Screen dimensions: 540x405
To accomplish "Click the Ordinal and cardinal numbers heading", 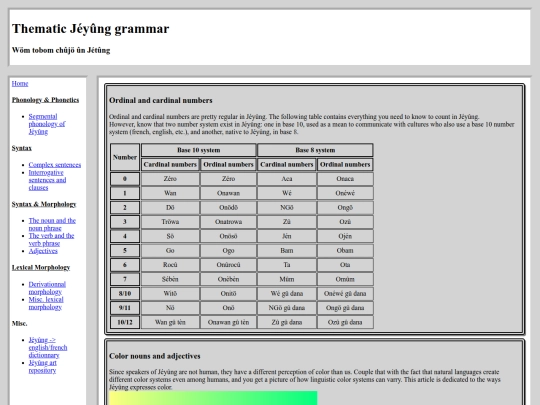I will click(160, 100).
